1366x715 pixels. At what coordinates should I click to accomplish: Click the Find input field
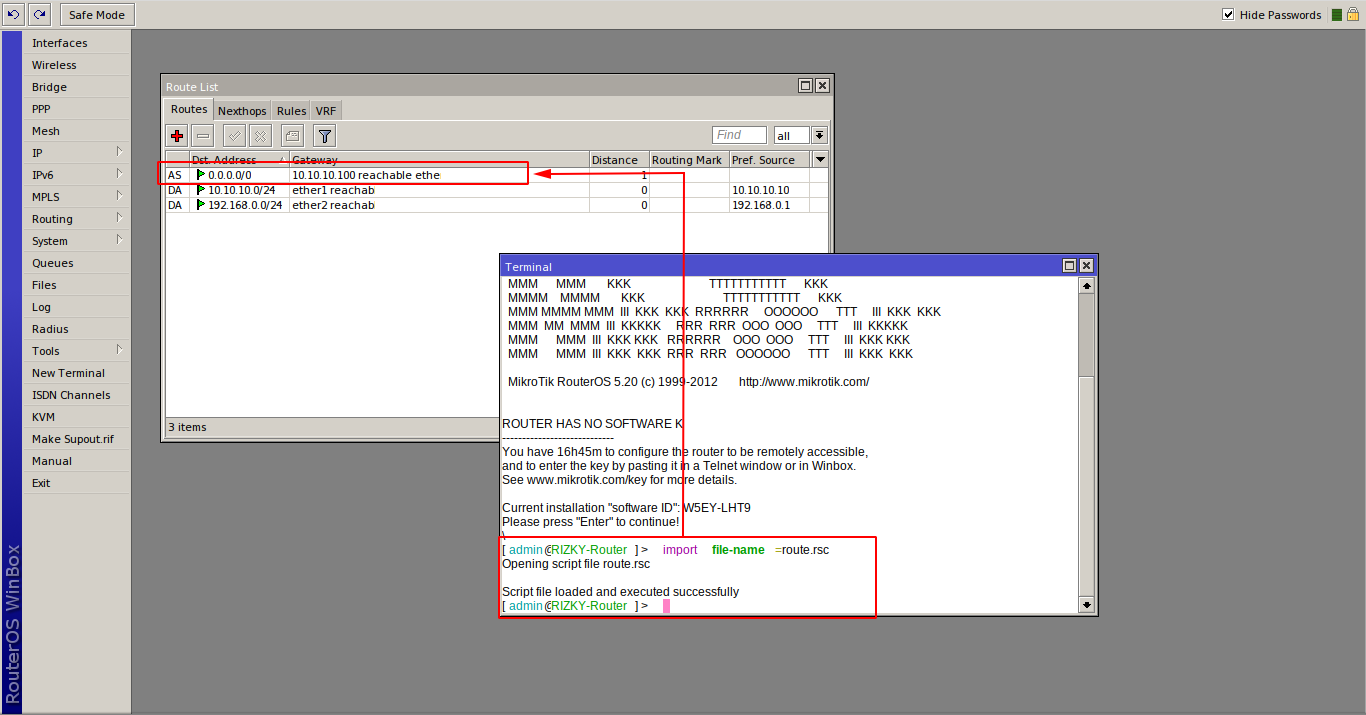pyautogui.click(x=739, y=135)
